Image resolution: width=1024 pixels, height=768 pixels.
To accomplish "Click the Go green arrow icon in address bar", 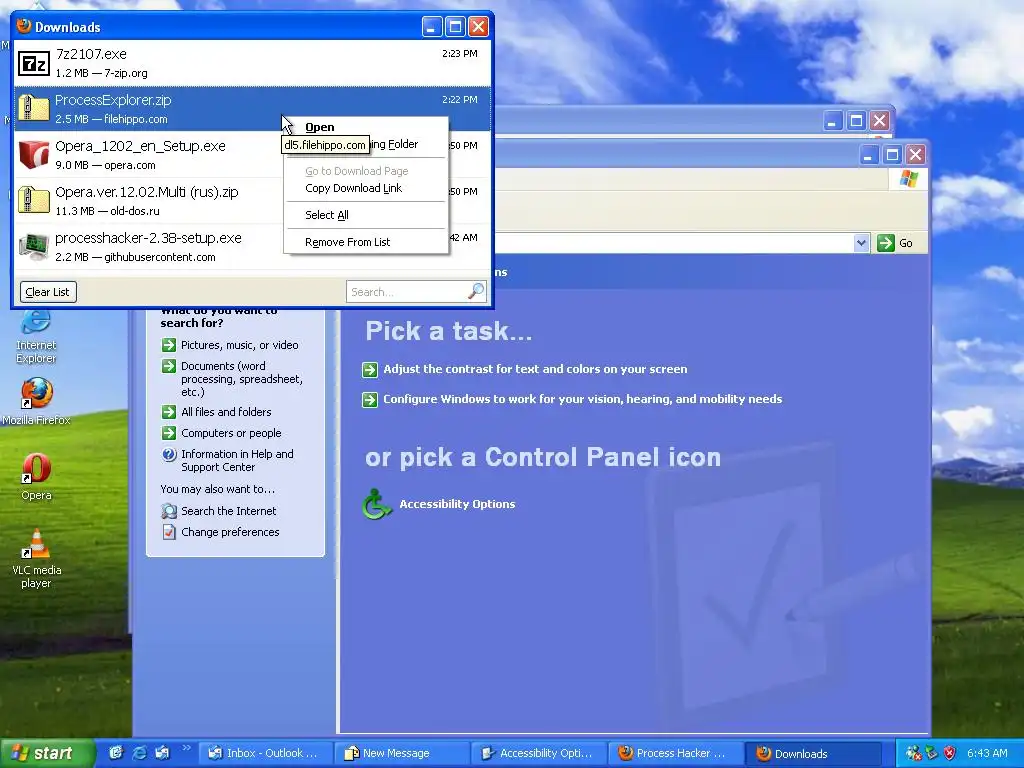I will coord(886,243).
